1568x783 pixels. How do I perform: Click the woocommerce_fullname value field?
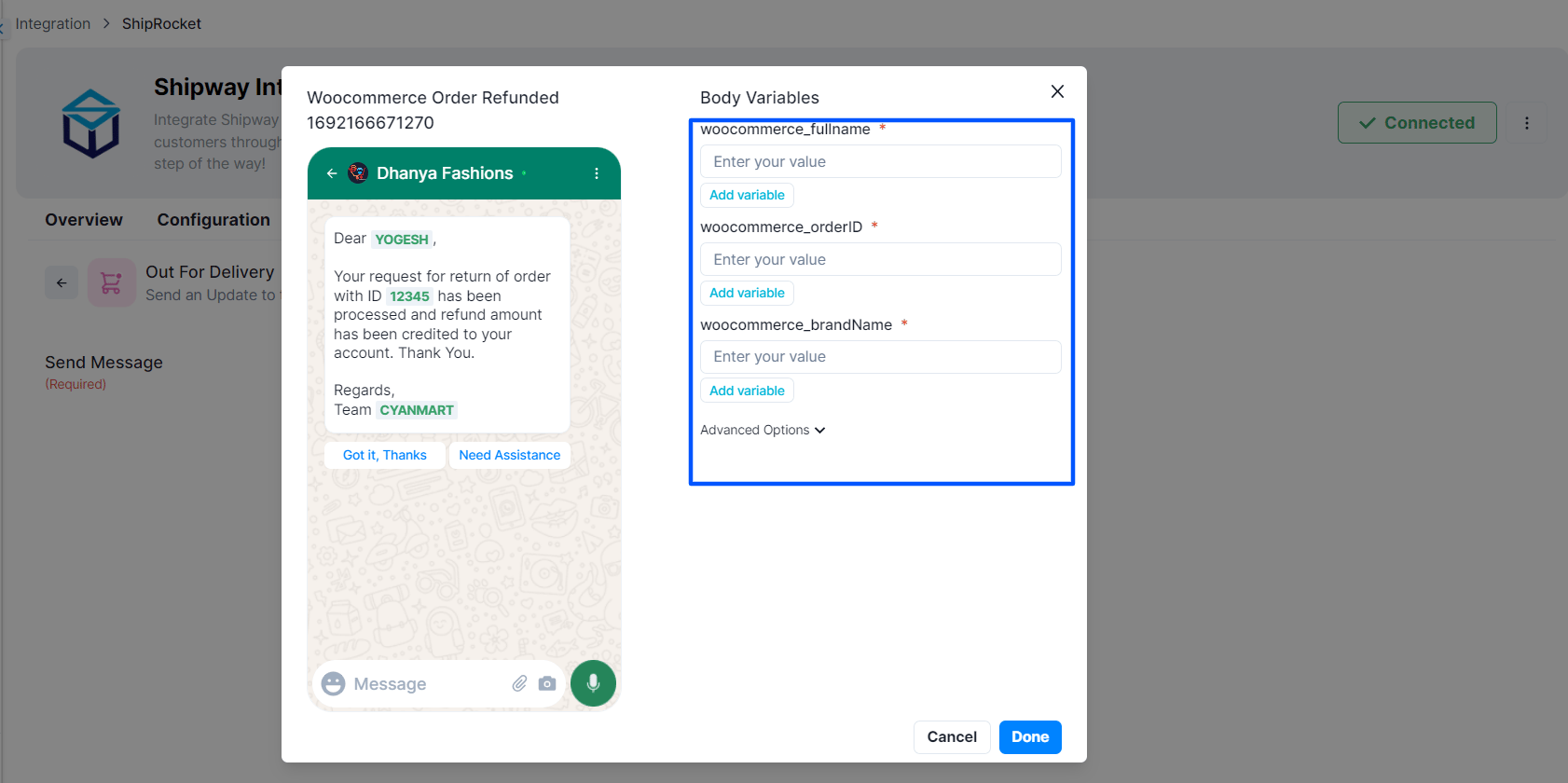click(x=881, y=161)
